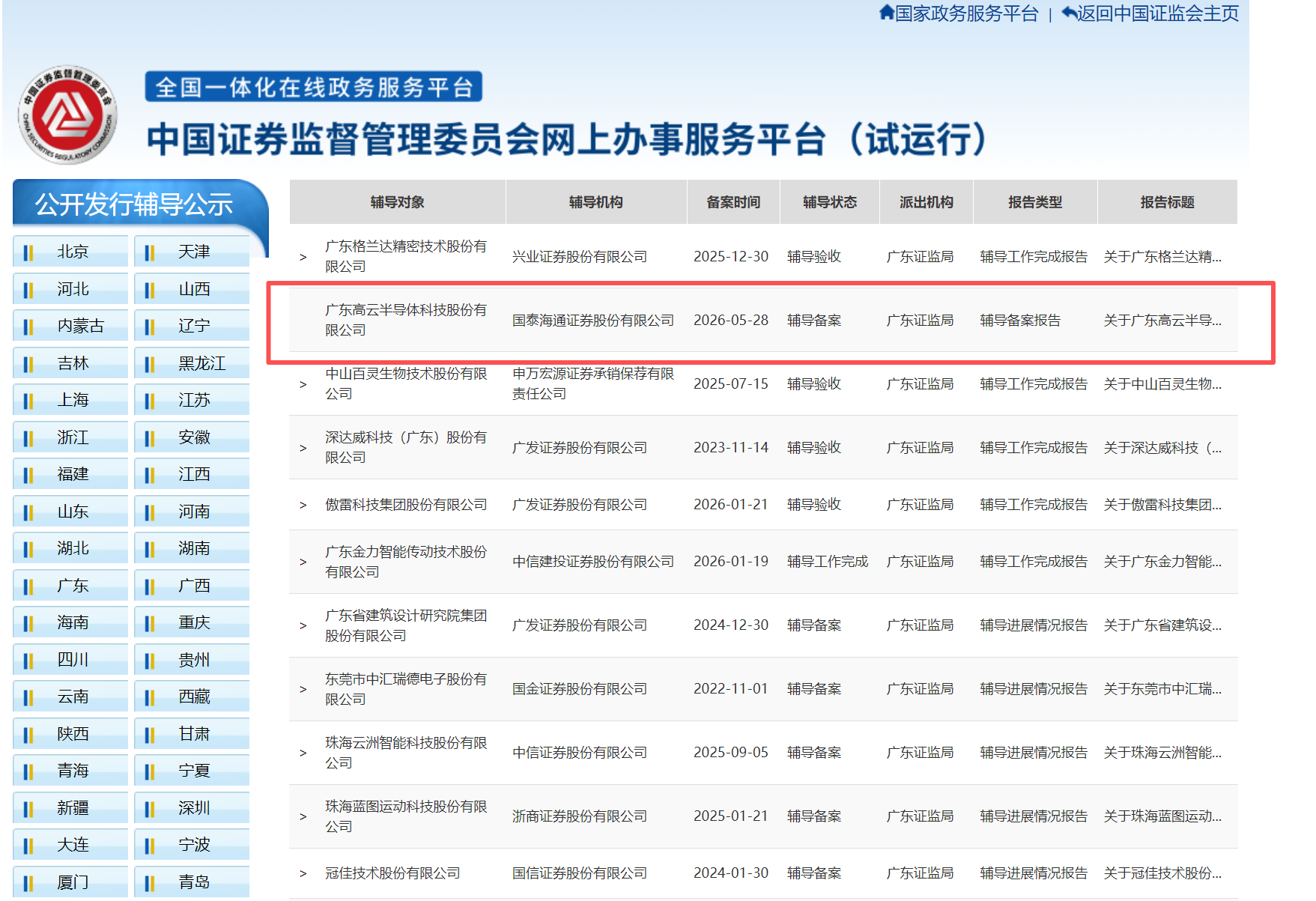
Task: Select 大连 from the region list
Action: 70,845
